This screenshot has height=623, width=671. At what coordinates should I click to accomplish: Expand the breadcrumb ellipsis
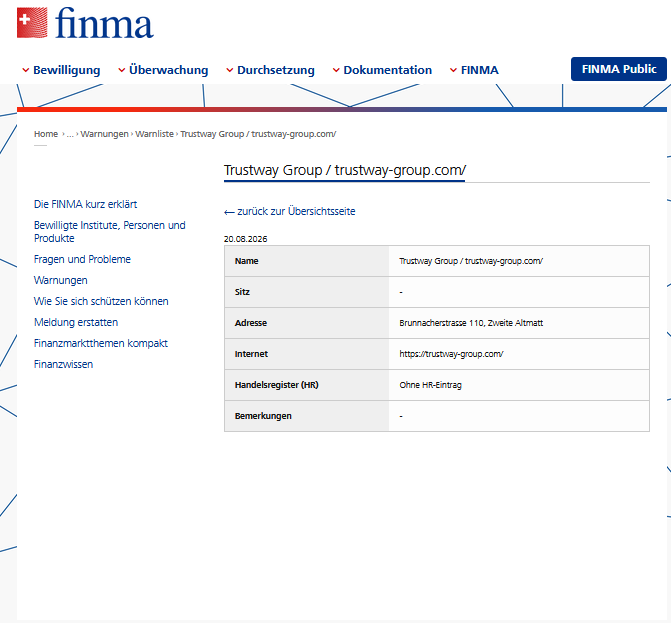pos(70,134)
